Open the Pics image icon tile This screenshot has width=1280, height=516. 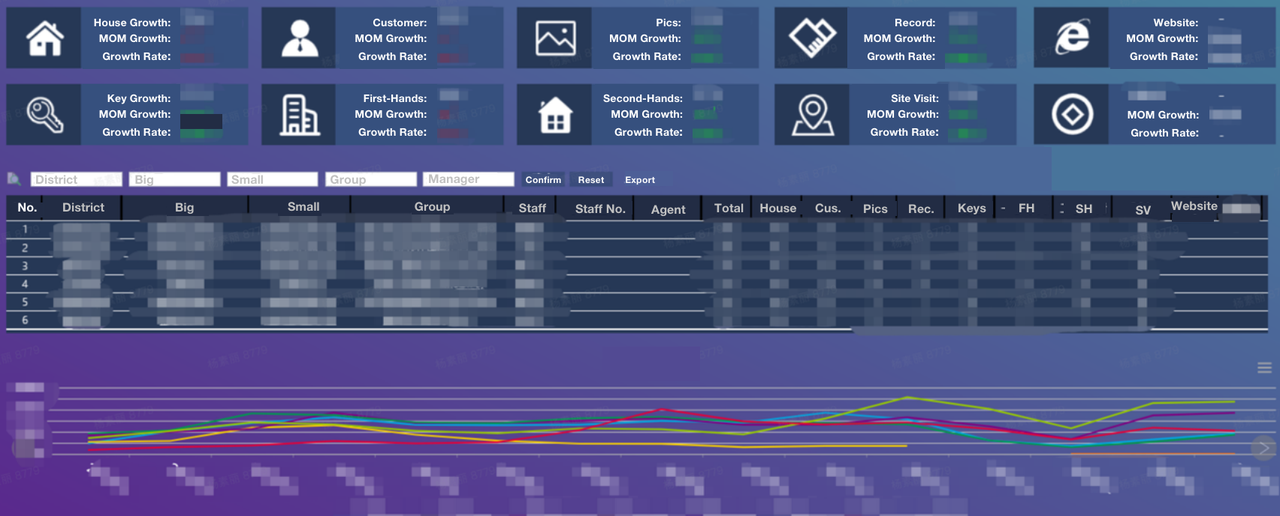555,39
